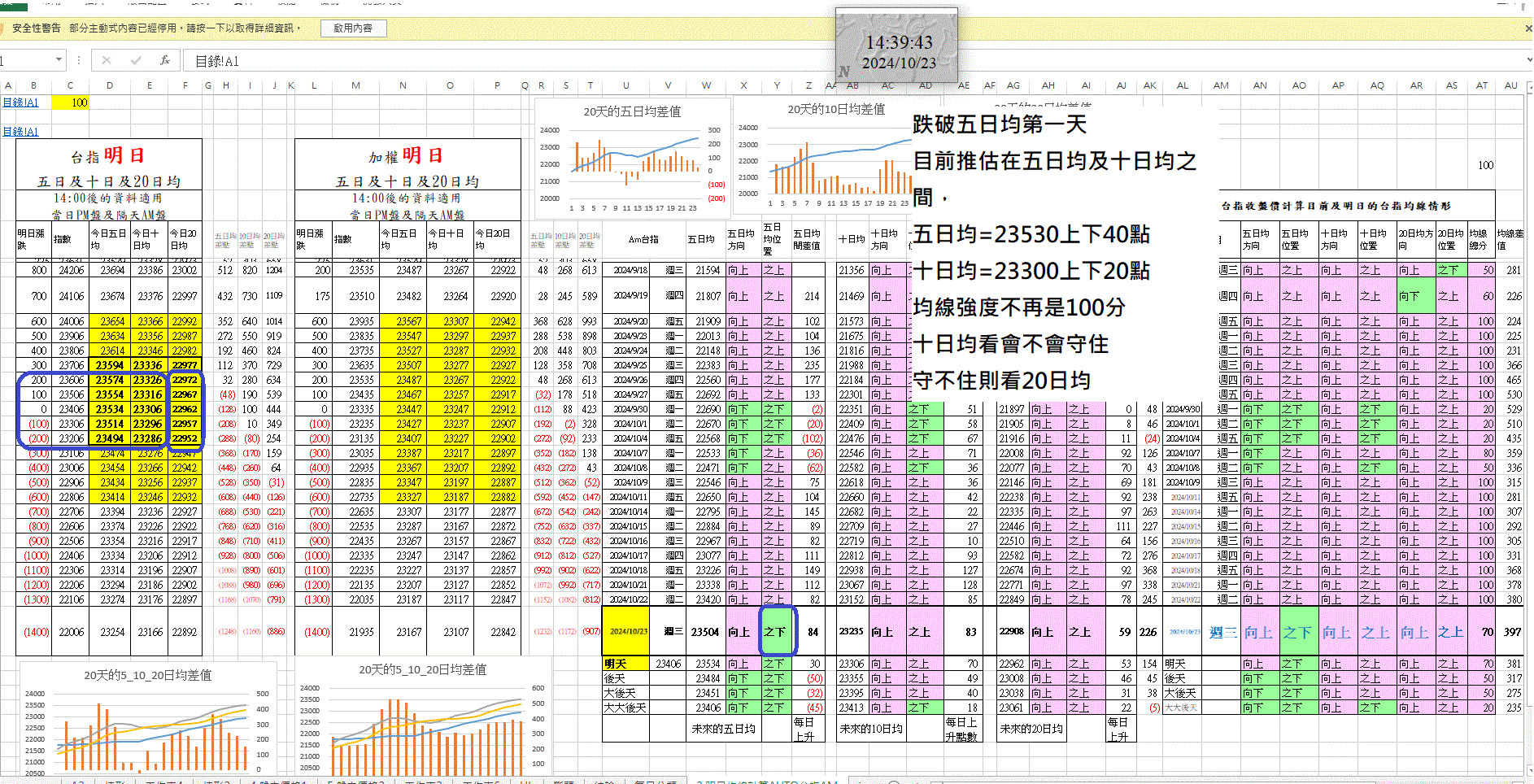Image resolution: width=1534 pixels, height=784 pixels.
Task: Select yellow cell C1 containing 100
Action: pyautogui.click(x=70, y=102)
